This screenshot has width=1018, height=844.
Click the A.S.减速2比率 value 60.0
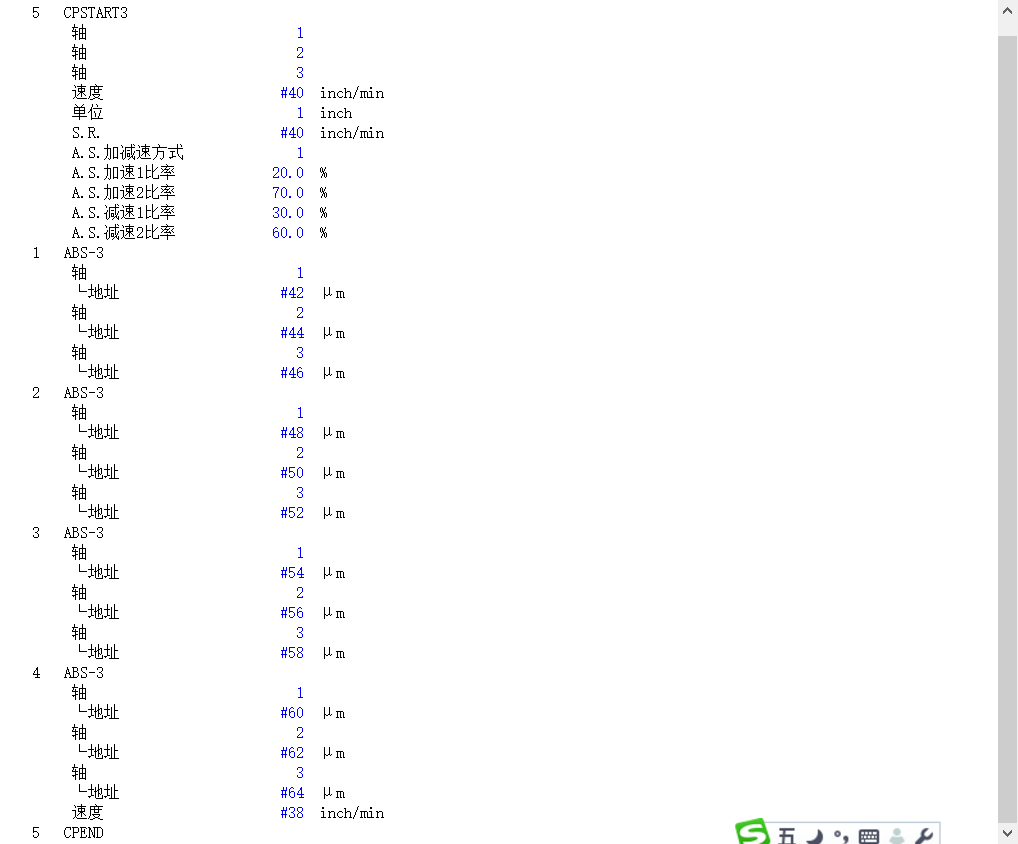tap(288, 233)
